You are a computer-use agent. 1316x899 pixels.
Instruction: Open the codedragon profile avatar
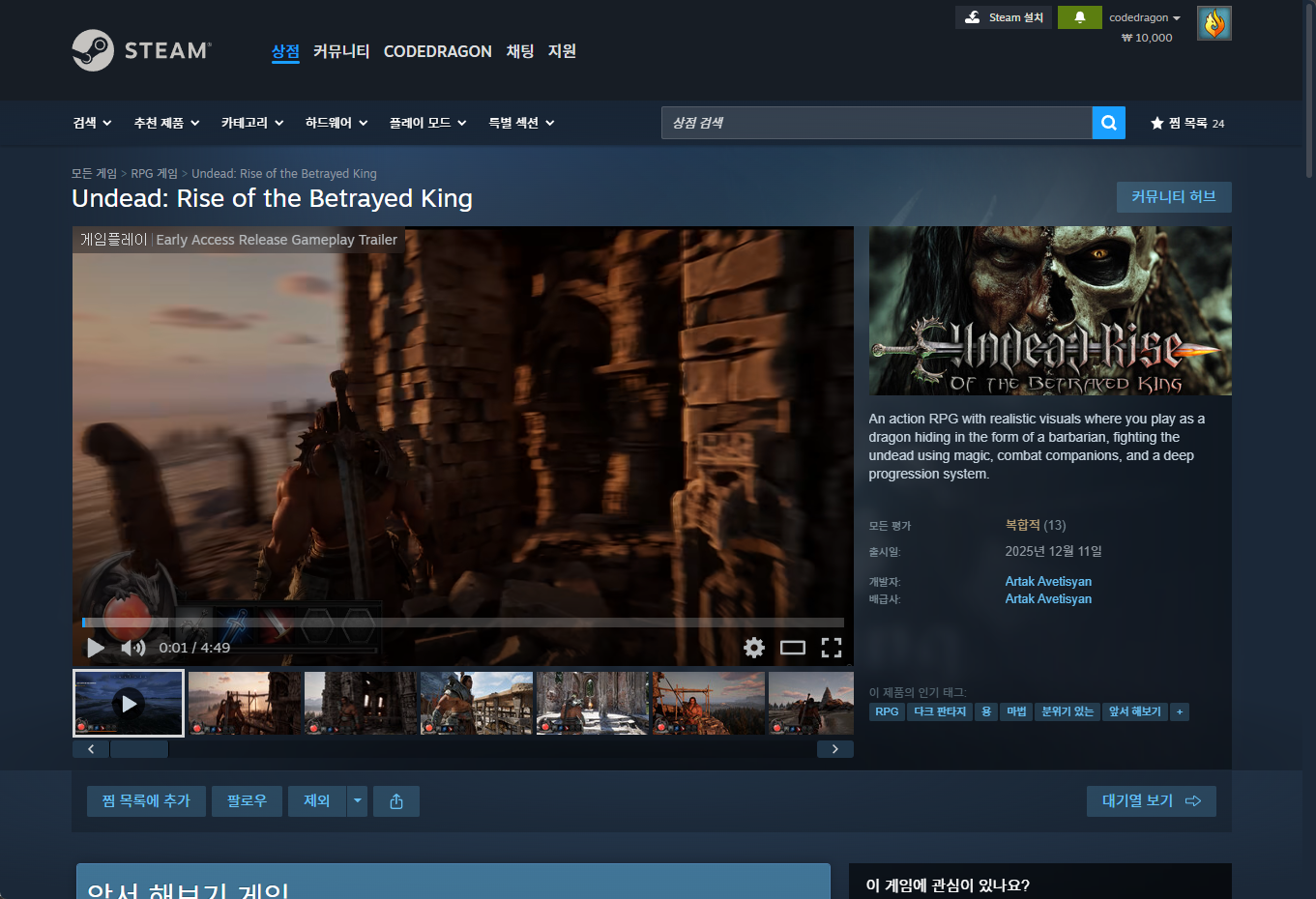pyautogui.click(x=1214, y=23)
